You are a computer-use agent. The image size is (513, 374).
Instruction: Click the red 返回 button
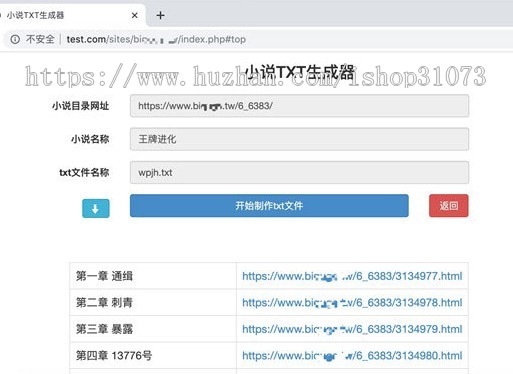pos(449,206)
